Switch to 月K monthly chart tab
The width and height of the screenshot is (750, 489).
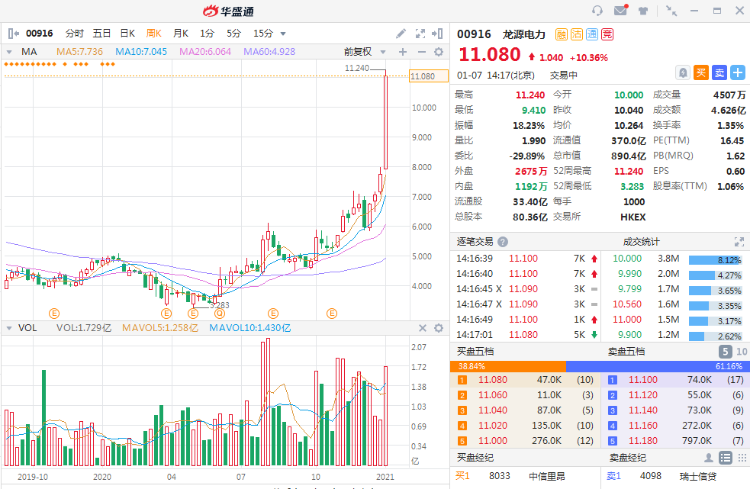pyautogui.click(x=180, y=33)
